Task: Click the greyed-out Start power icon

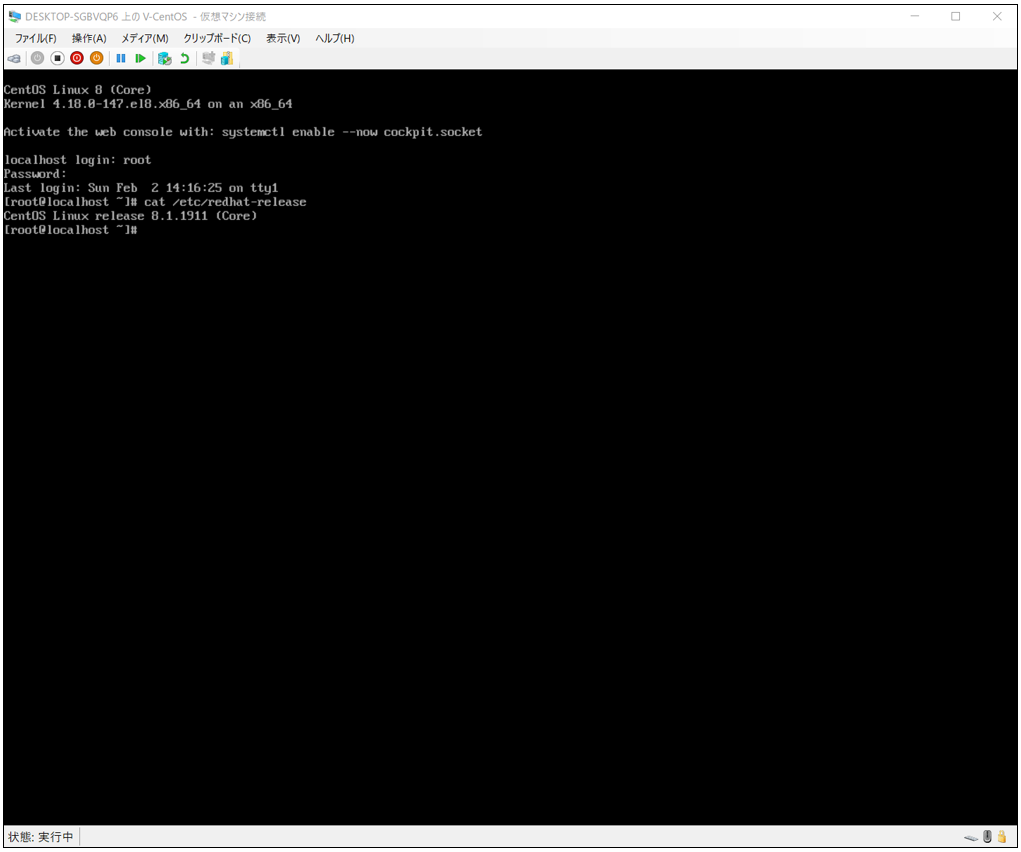Action: click(38, 59)
